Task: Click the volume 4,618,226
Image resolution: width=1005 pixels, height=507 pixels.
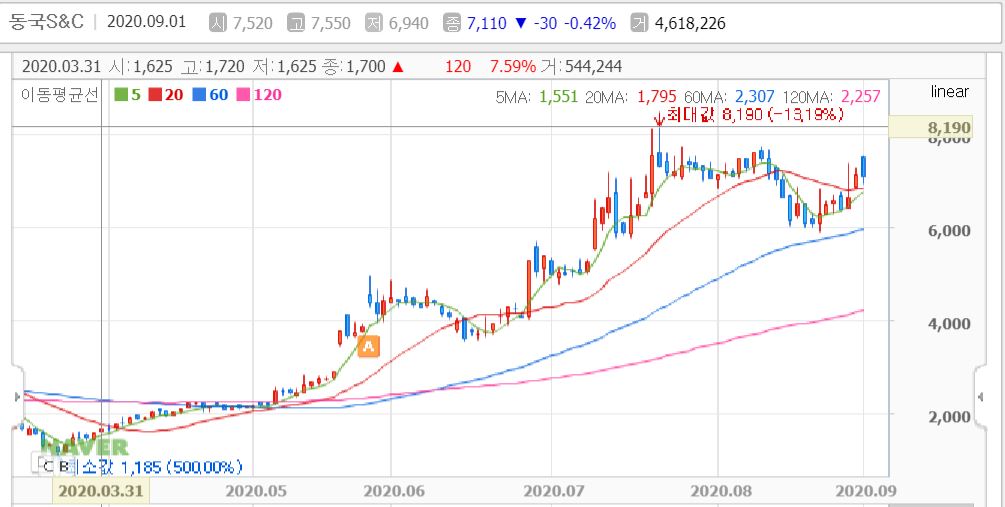Action: coord(690,24)
